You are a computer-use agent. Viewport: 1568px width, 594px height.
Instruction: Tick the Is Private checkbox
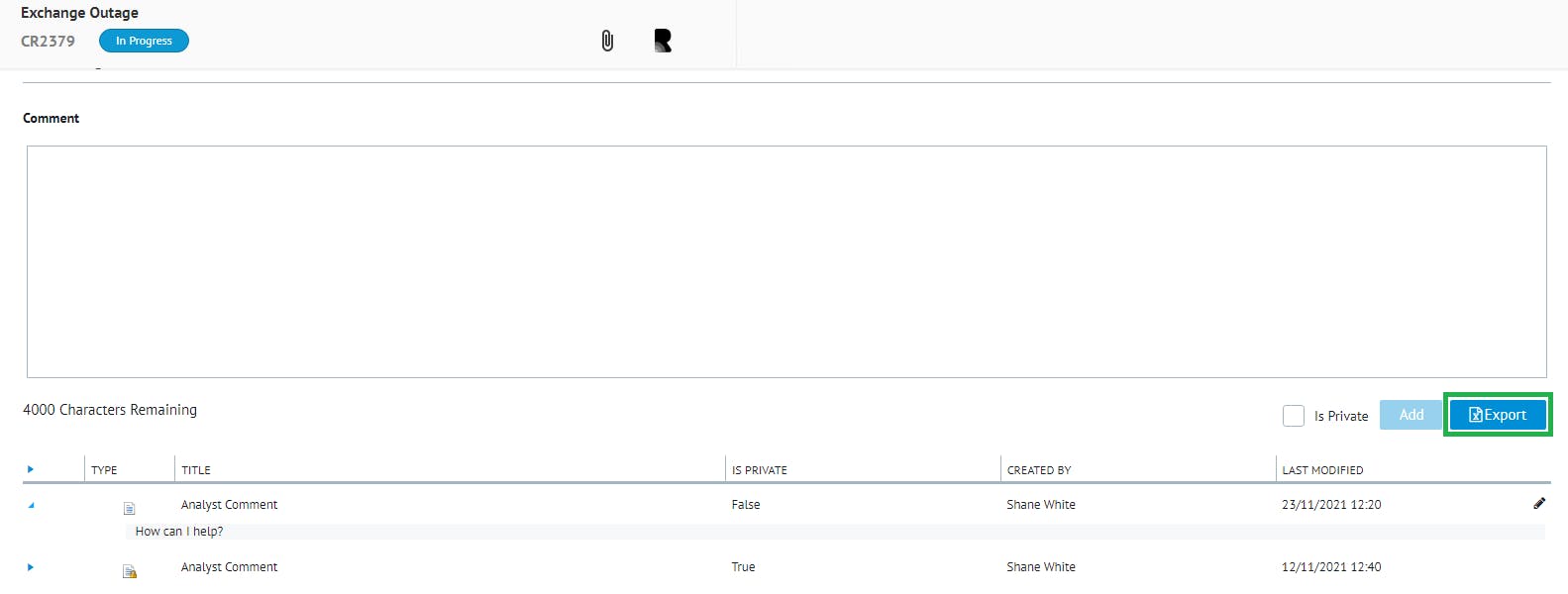click(x=1294, y=416)
